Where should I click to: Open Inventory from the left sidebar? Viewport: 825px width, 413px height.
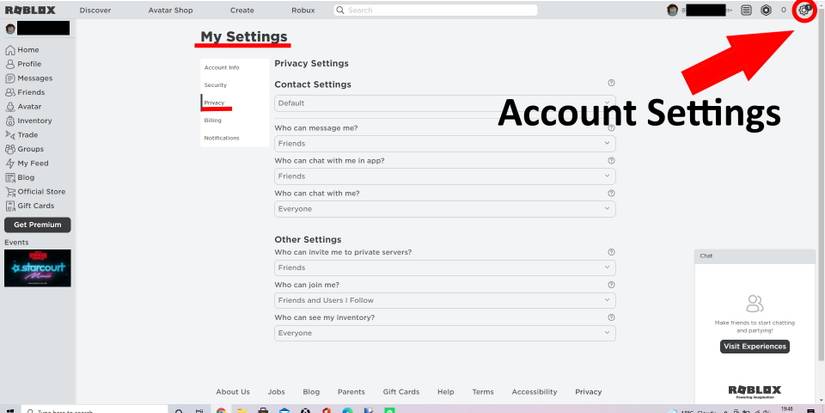[x=34, y=121]
